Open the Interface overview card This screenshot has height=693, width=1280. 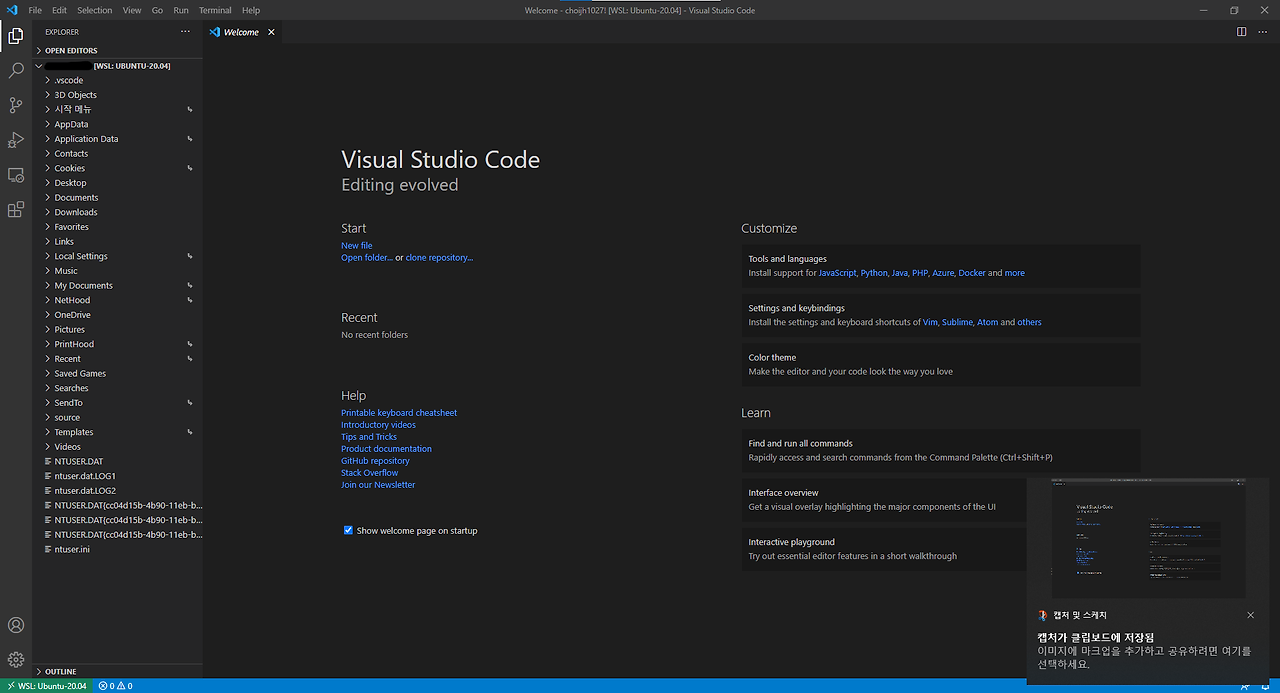click(884, 500)
